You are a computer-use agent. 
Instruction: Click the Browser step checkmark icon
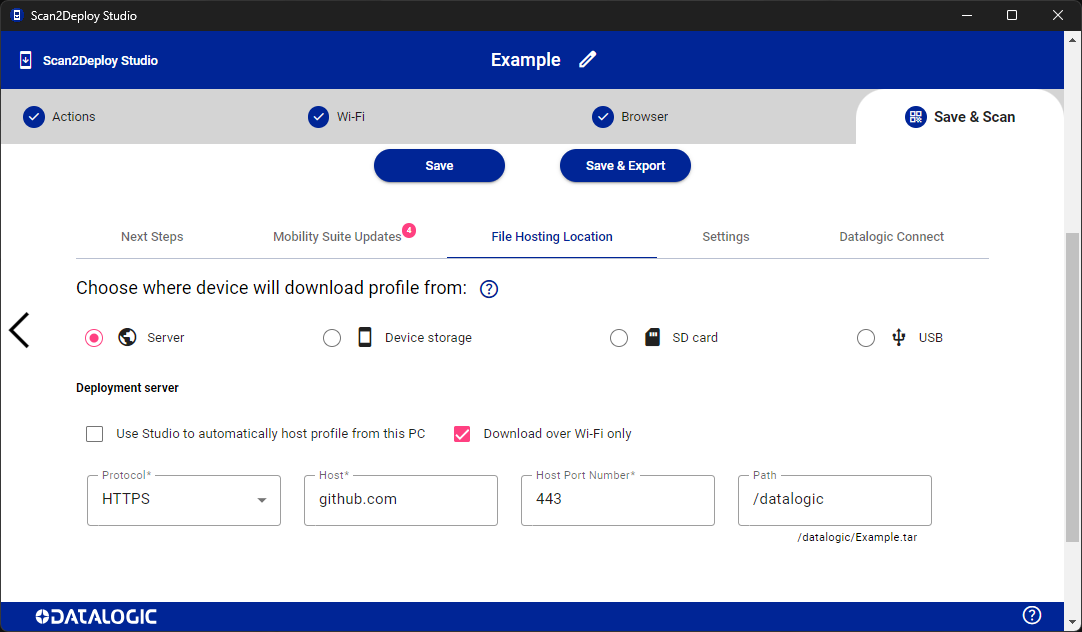[602, 117]
